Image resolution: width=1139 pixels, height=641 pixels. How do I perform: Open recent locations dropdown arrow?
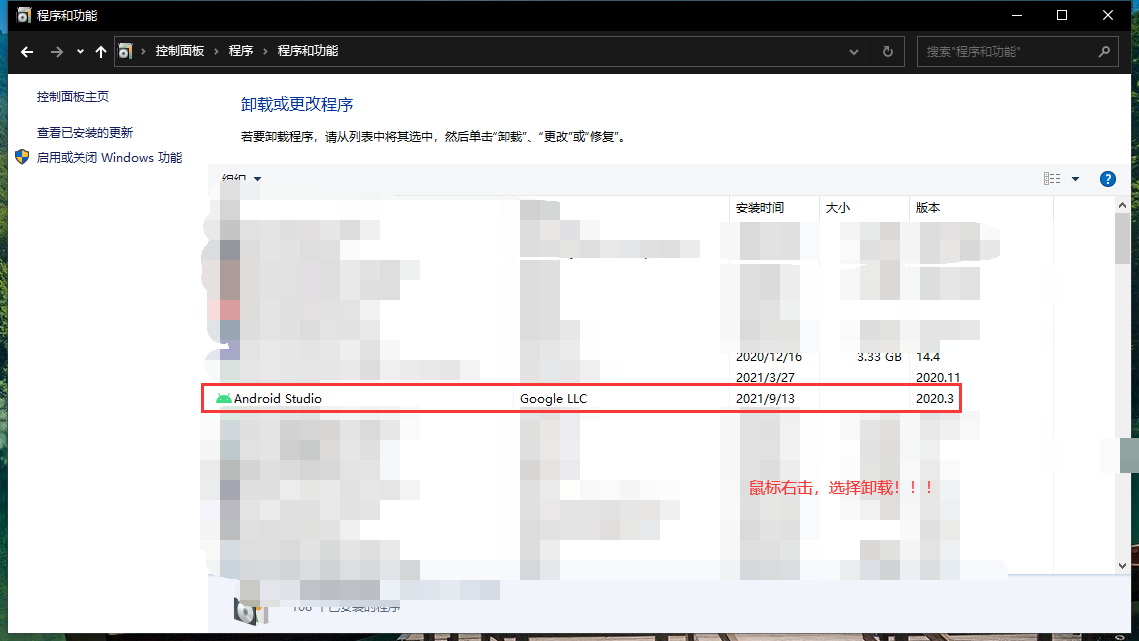tap(80, 52)
